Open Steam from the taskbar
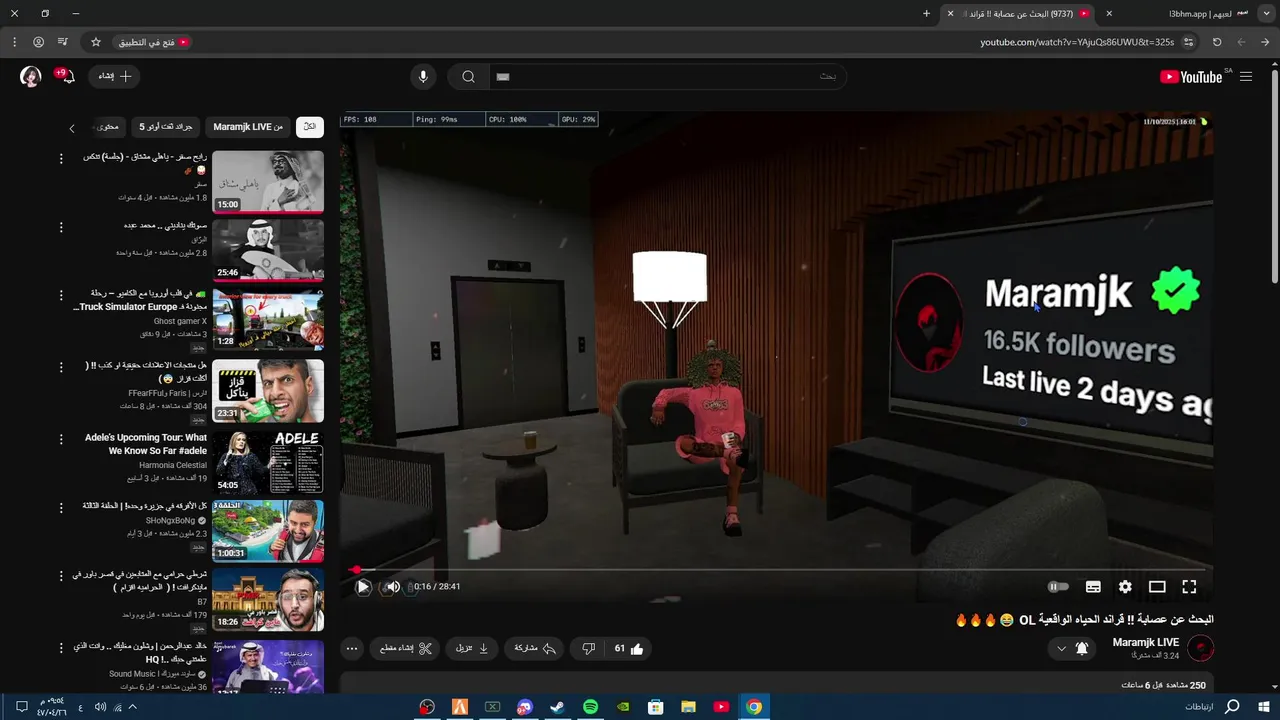The width and height of the screenshot is (1280, 720). click(x=557, y=707)
